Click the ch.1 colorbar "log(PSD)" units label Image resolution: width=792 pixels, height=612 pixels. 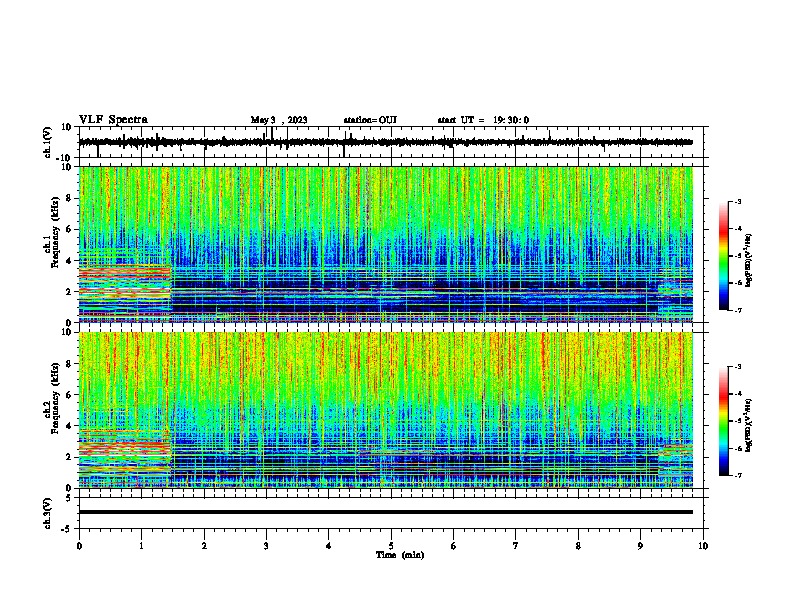point(748,261)
